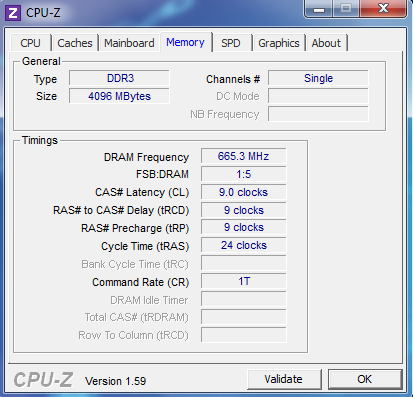This screenshot has width=413, height=397.
Task: Click the DDR3 memory type field
Action: point(119,78)
